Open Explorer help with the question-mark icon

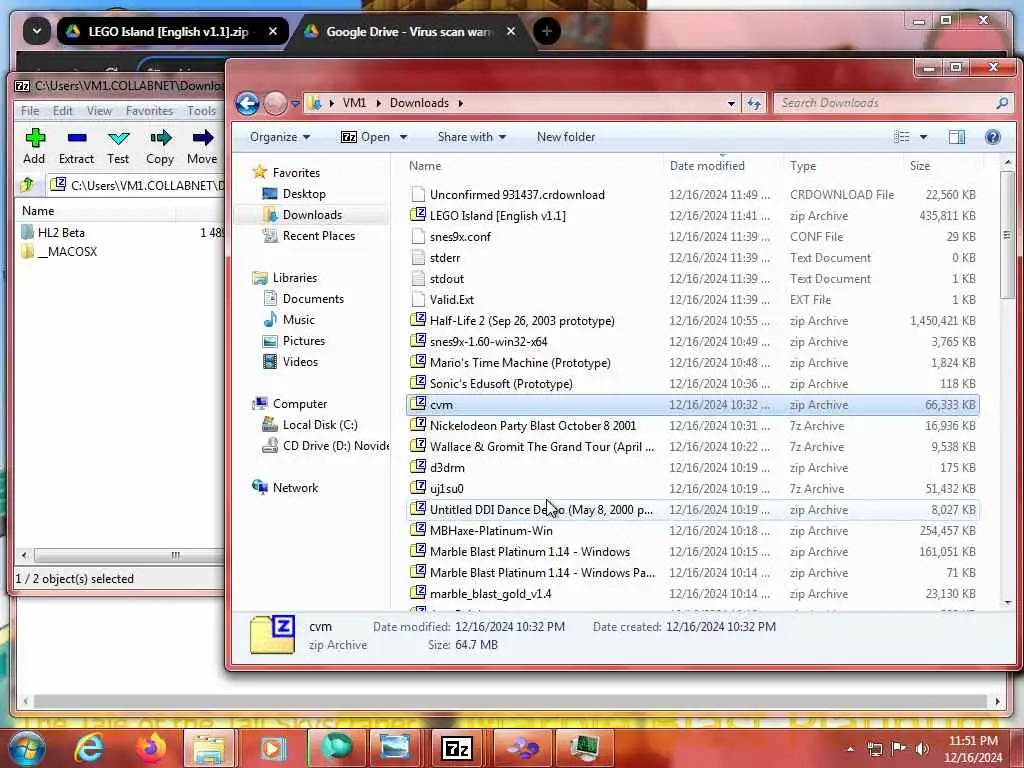coord(993,136)
